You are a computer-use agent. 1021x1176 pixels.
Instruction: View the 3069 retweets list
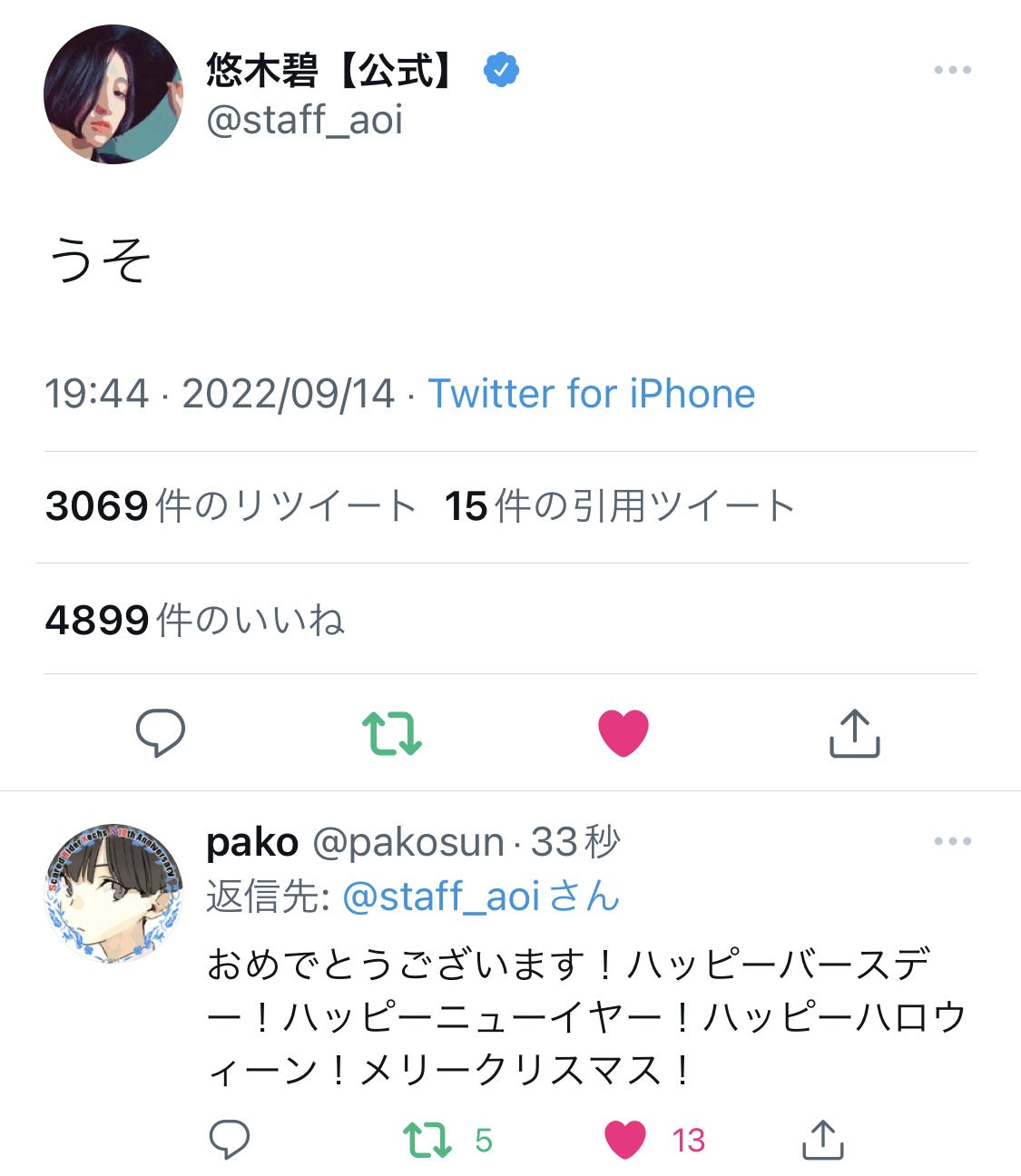[231, 506]
